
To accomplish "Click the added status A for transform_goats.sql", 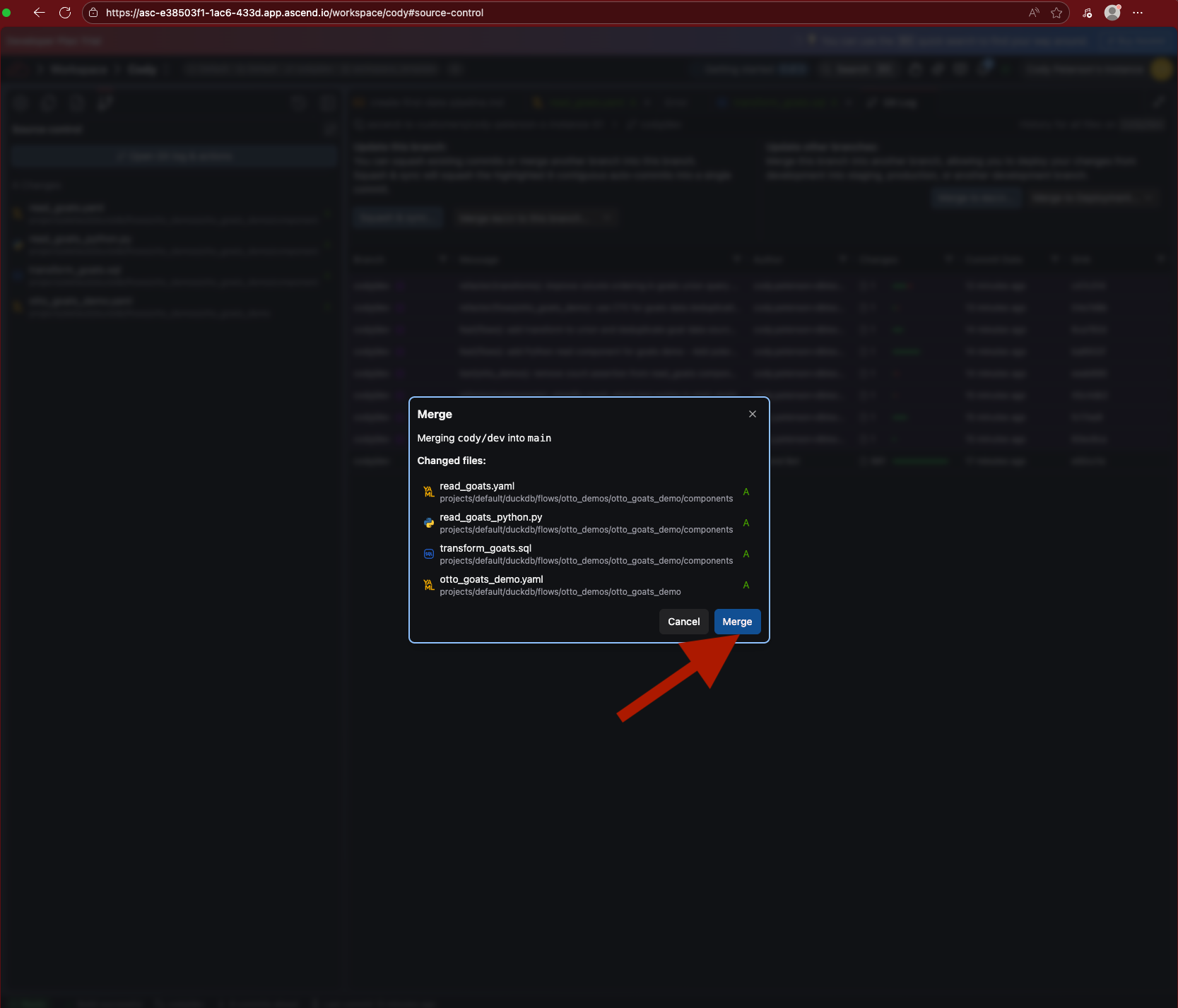I will tap(746, 554).
